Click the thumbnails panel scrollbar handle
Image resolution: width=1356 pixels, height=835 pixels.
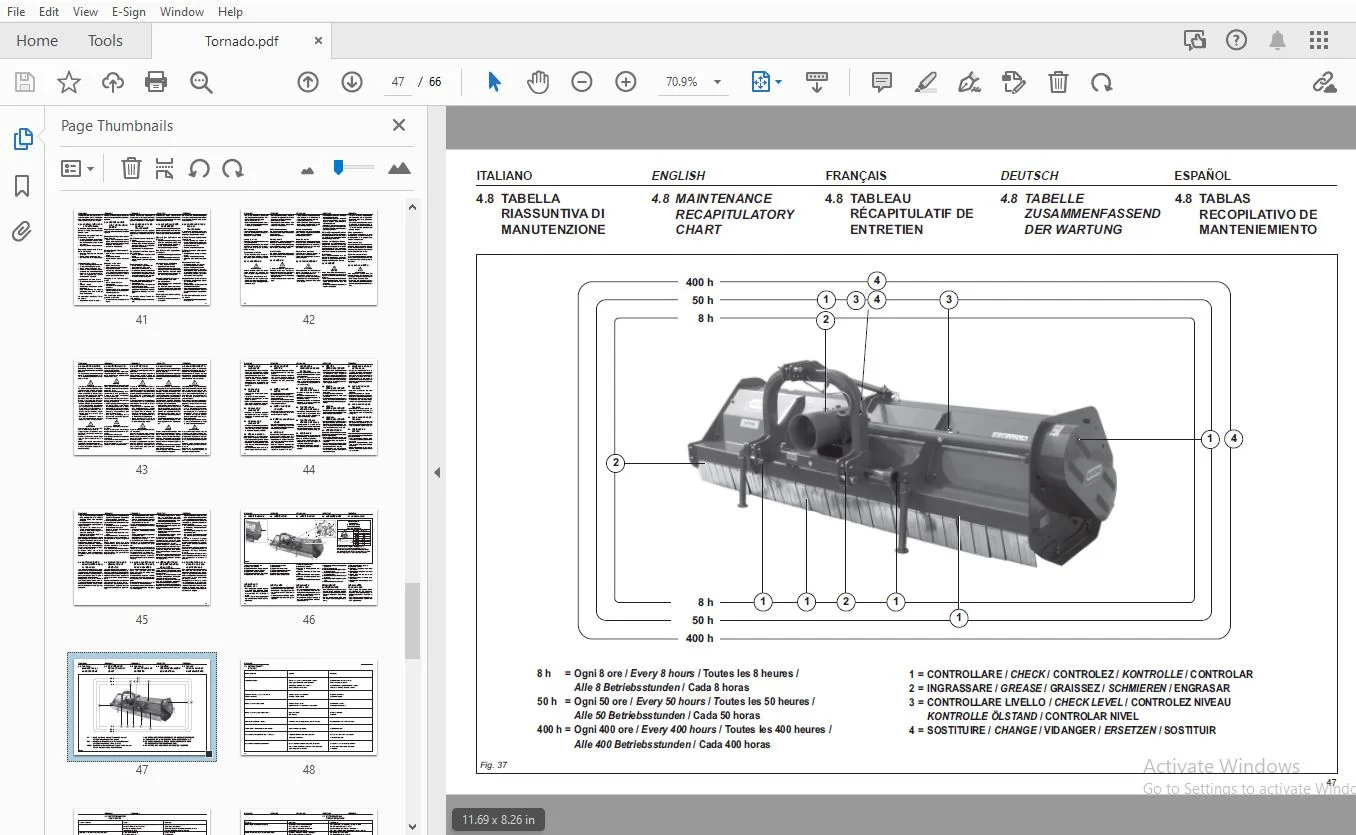coord(412,621)
